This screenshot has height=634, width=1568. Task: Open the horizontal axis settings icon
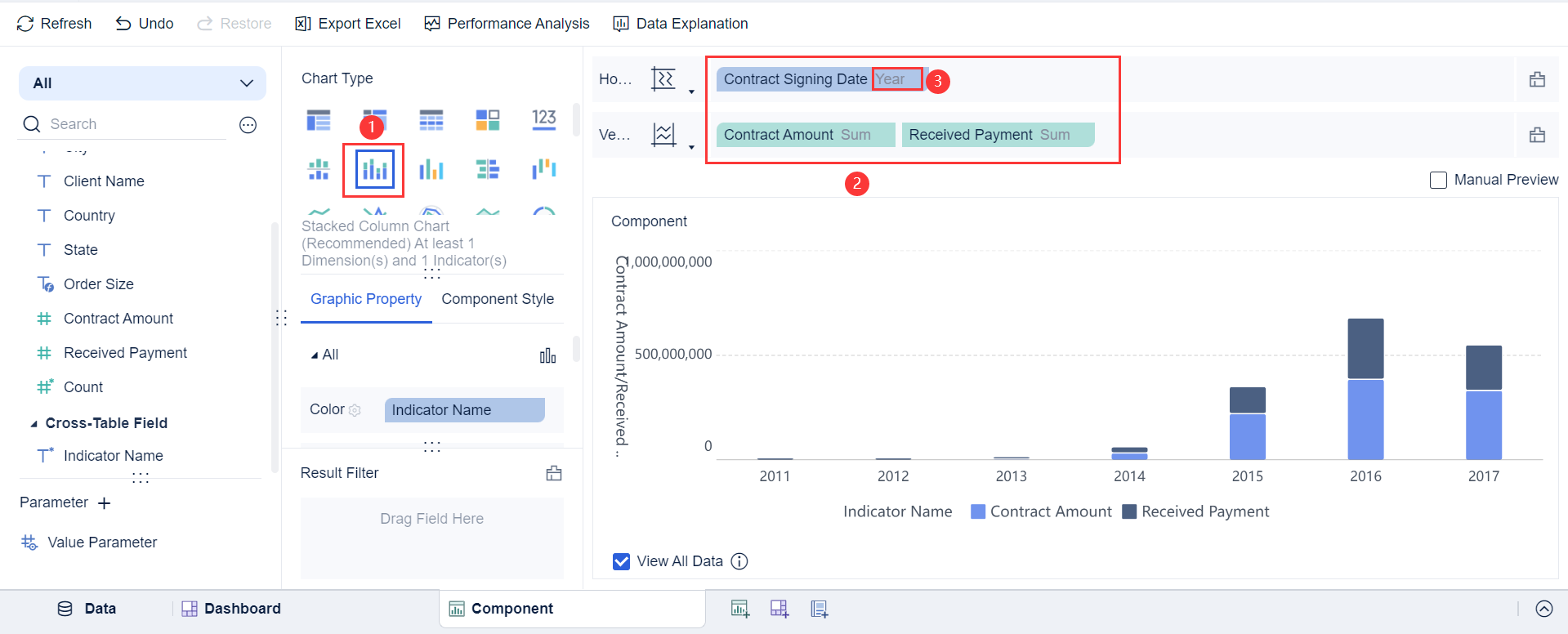click(x=663, y=79)
